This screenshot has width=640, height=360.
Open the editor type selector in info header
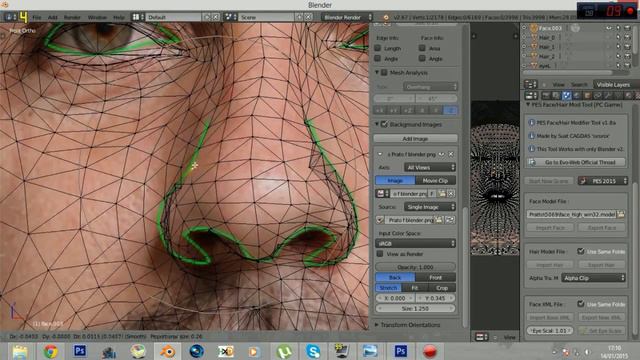[x=10, y=17]
